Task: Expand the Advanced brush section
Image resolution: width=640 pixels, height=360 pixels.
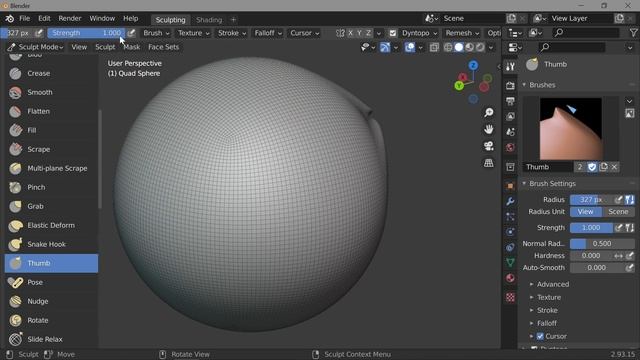Action: coord(553,284)
